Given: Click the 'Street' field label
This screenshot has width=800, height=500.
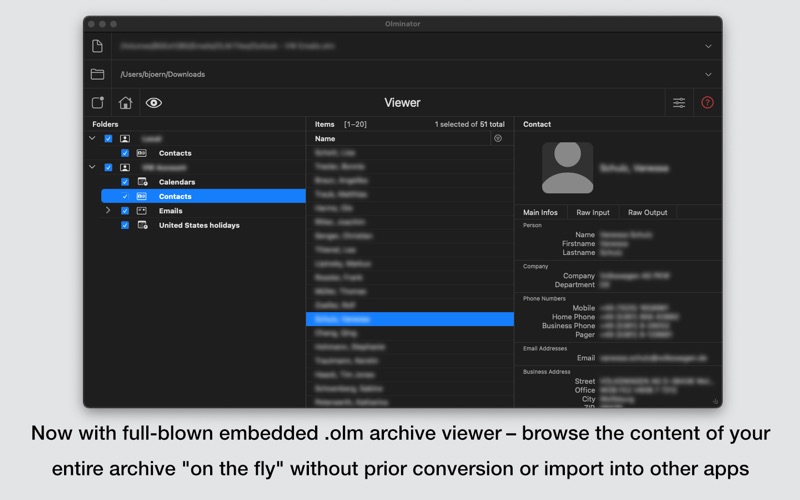Looking at the screenshot, I should tap(585, 381).
